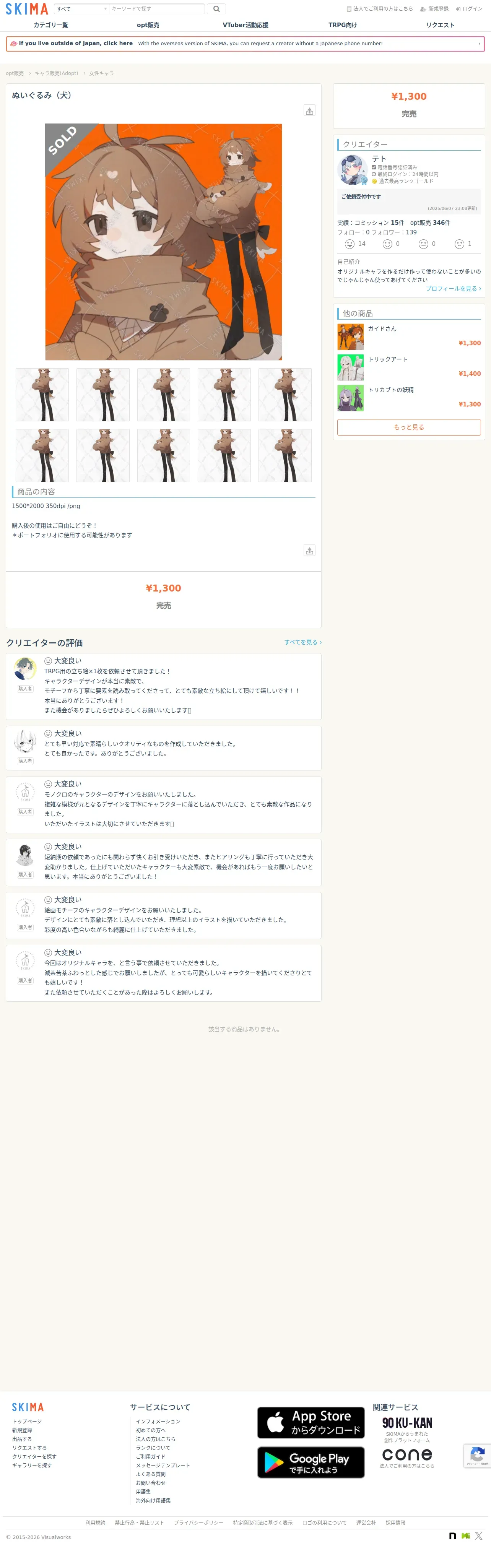
Task: Click the 90 KU-KAN logo
Action: point(407,1423)
